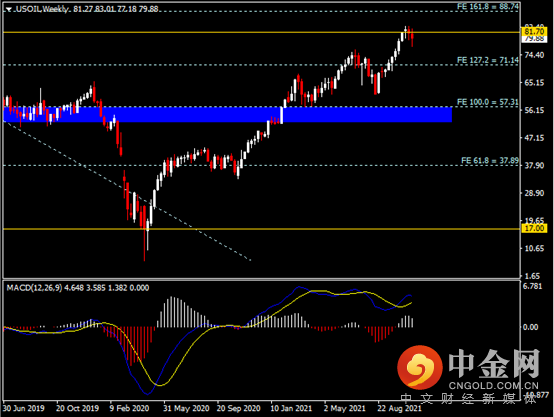Image resolution: width=554 pixels, height=417 pixels.
Task: Open the chart dropdown triangle beside USOIL
Action: click(x=8, y=10)
